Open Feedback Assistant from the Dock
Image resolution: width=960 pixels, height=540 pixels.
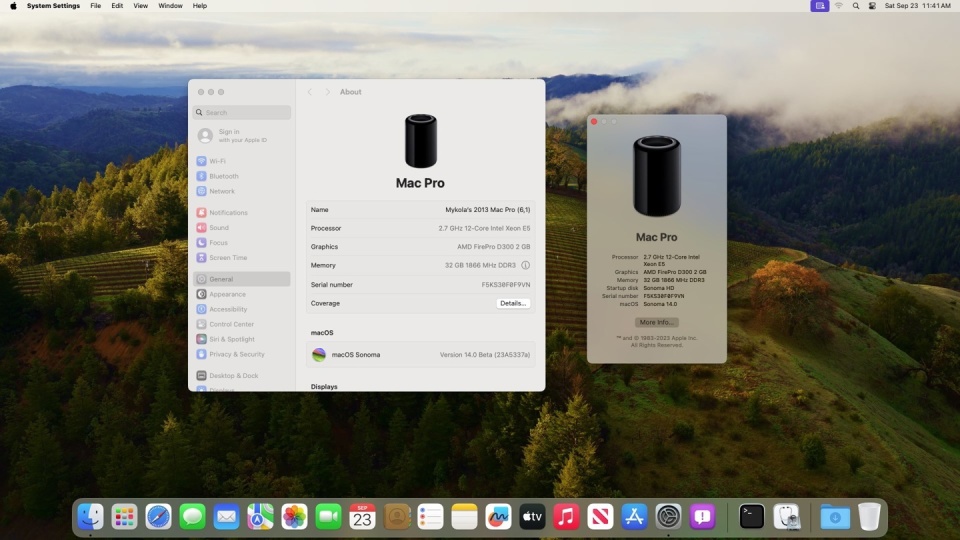point(702,517)
